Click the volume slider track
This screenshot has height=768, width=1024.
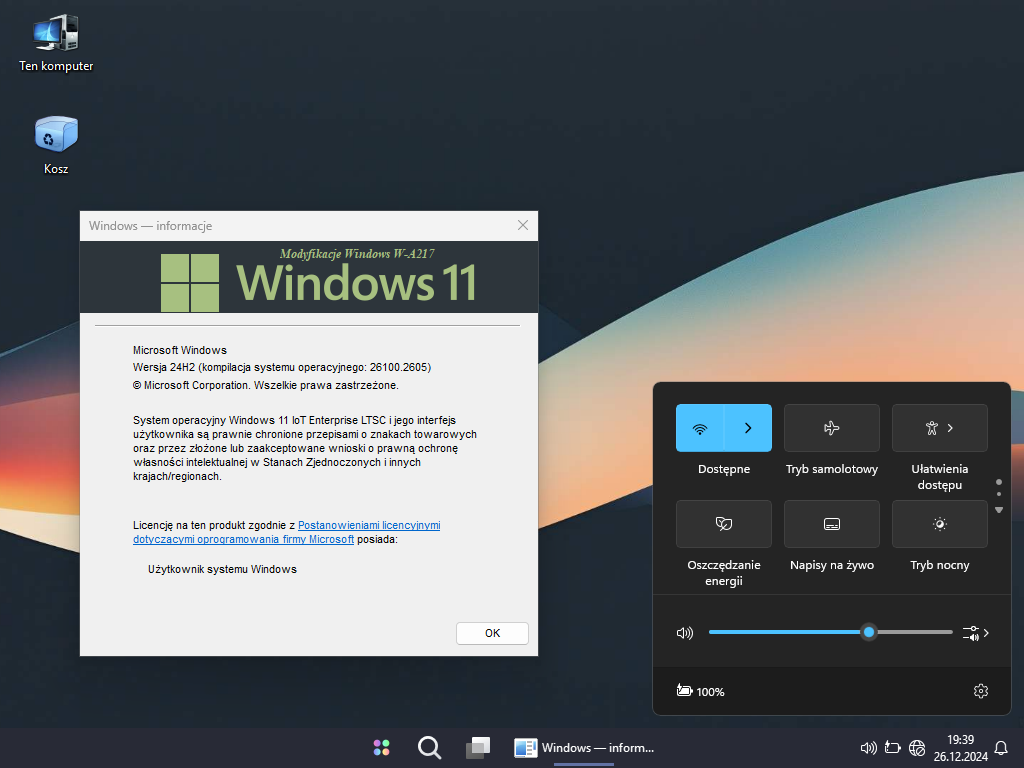pyautogui.click(x=780, y=632)
